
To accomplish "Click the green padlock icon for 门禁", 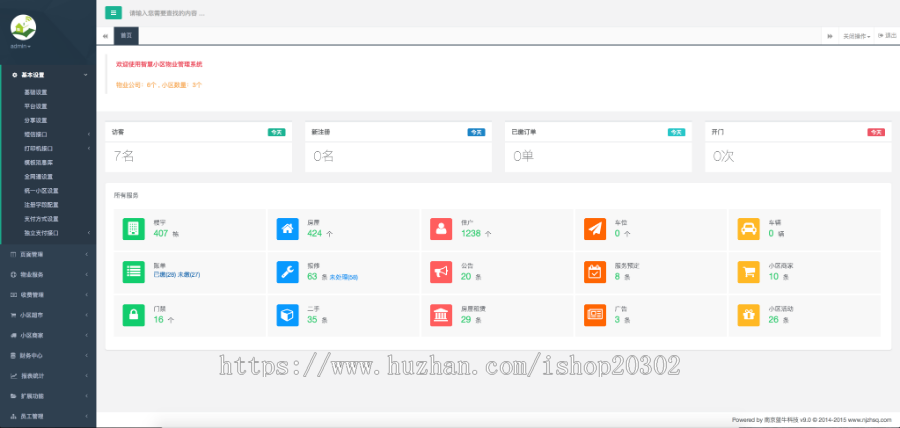I will (133, 315).
